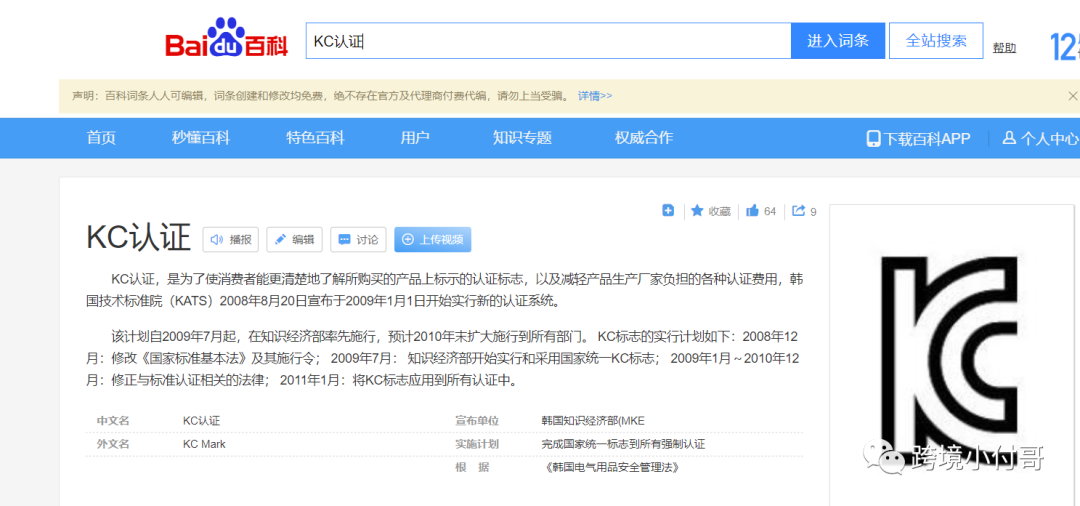Click the 讨论 comment button
This screenshot has height=506, width=1080.
[x=358, y=240]
